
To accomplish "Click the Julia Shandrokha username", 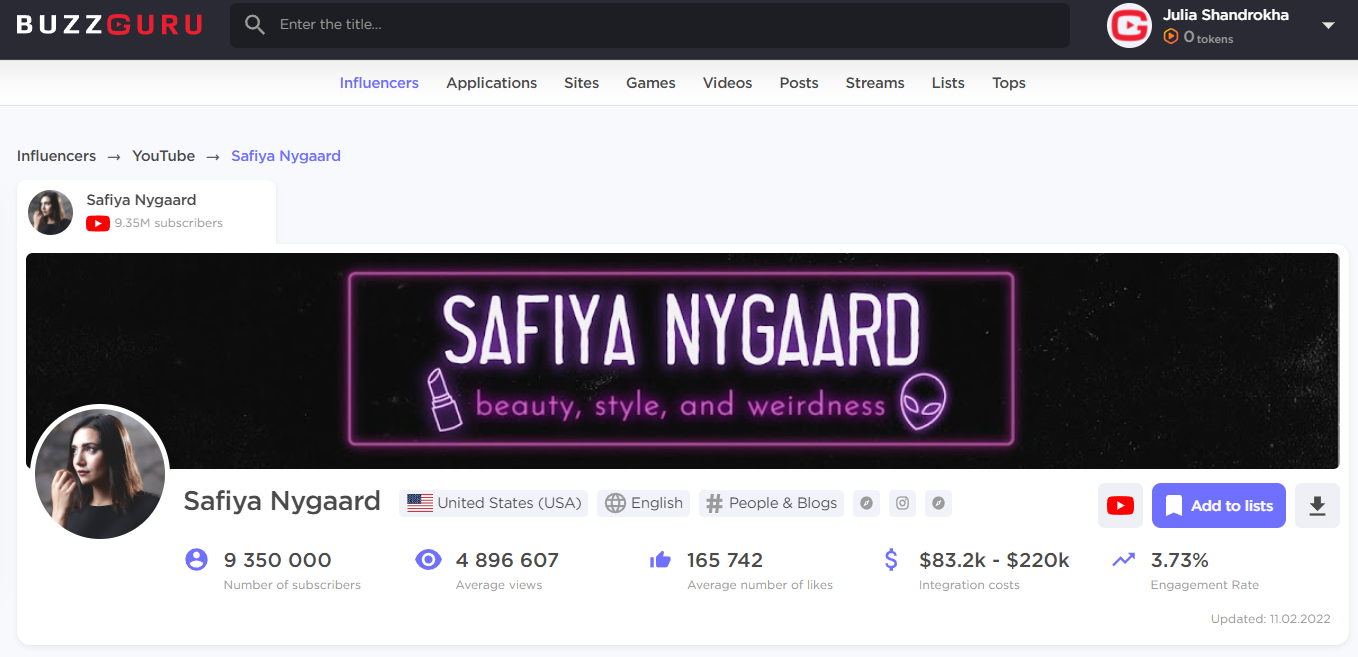I will tap(1226, 15).
